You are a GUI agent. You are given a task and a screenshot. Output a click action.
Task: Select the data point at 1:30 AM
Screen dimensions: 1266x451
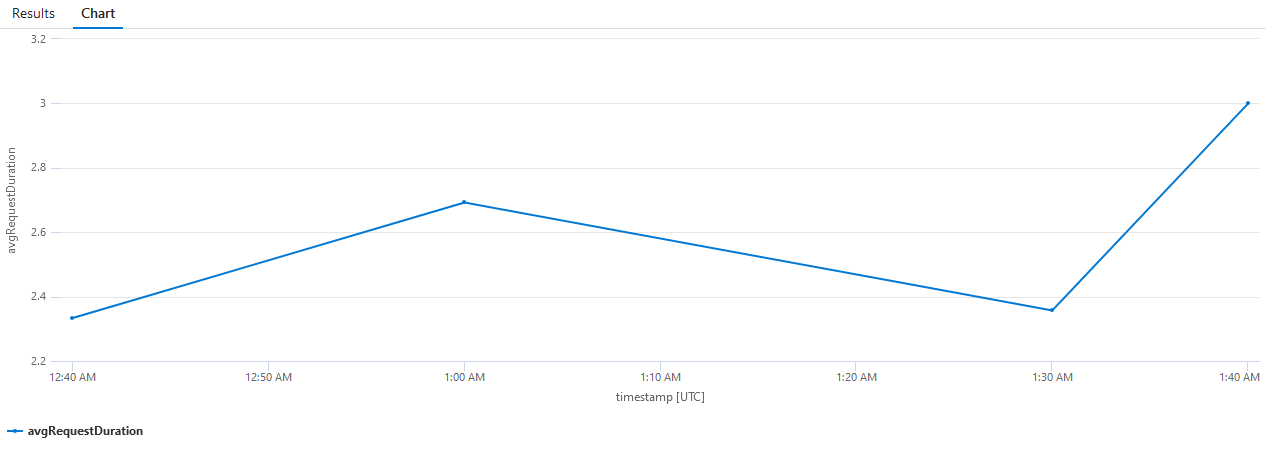[1052, 310]
